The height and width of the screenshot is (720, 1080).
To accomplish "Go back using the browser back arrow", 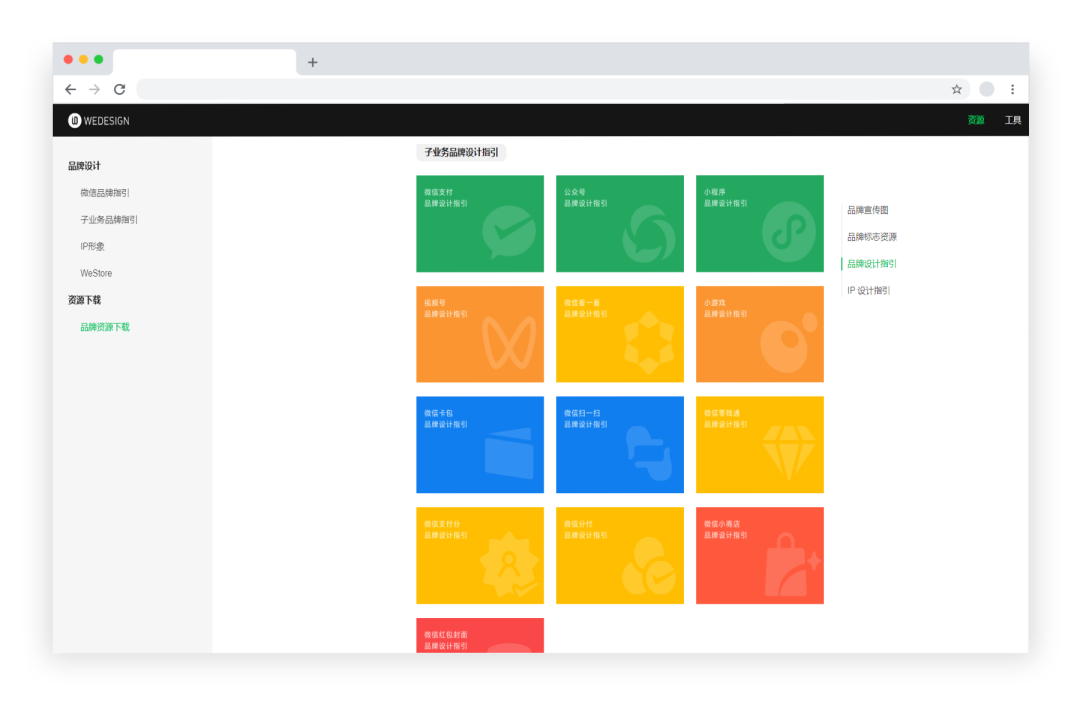I will pos(70,90).
